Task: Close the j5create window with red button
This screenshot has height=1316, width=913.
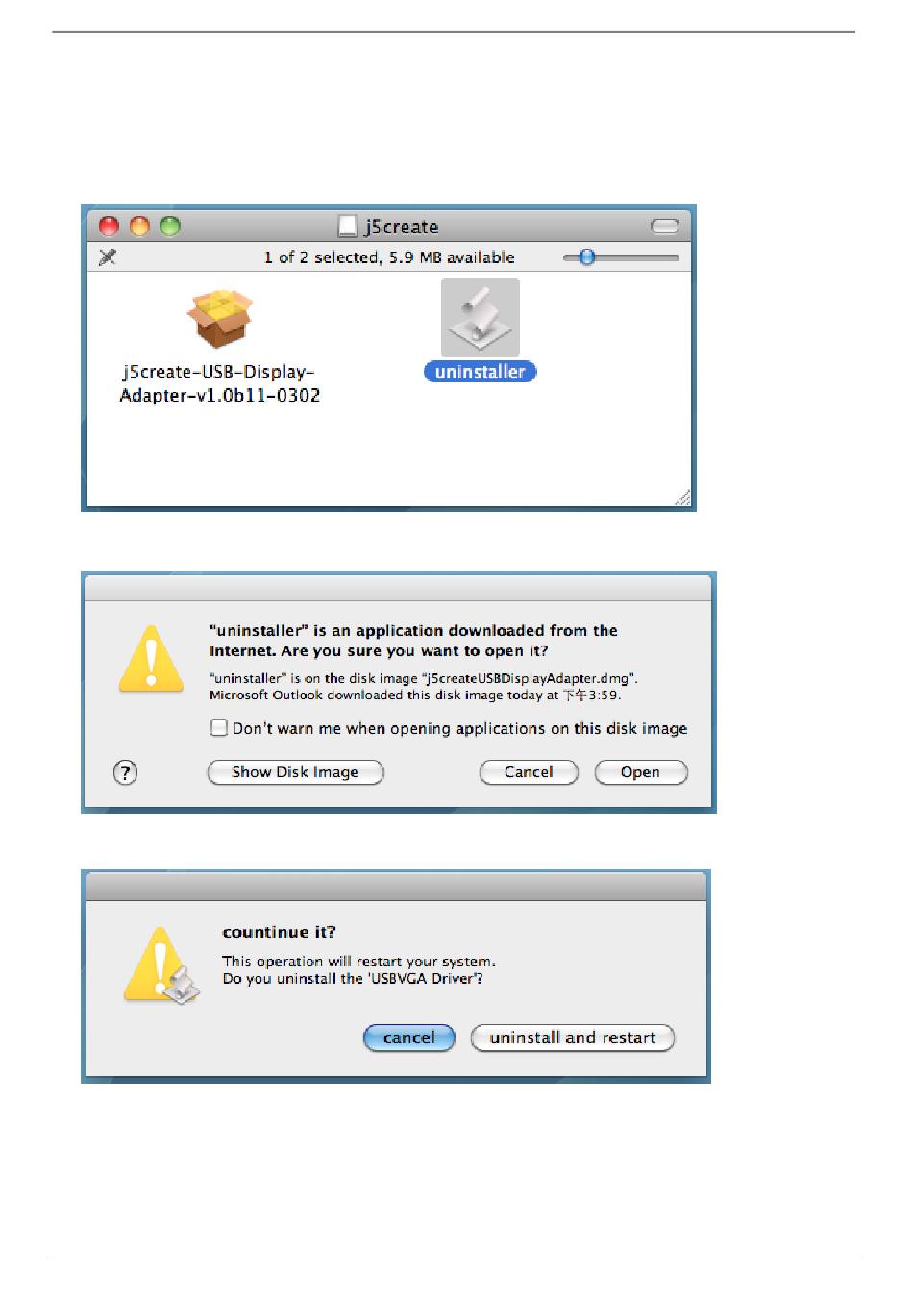Action: (110, 227)
